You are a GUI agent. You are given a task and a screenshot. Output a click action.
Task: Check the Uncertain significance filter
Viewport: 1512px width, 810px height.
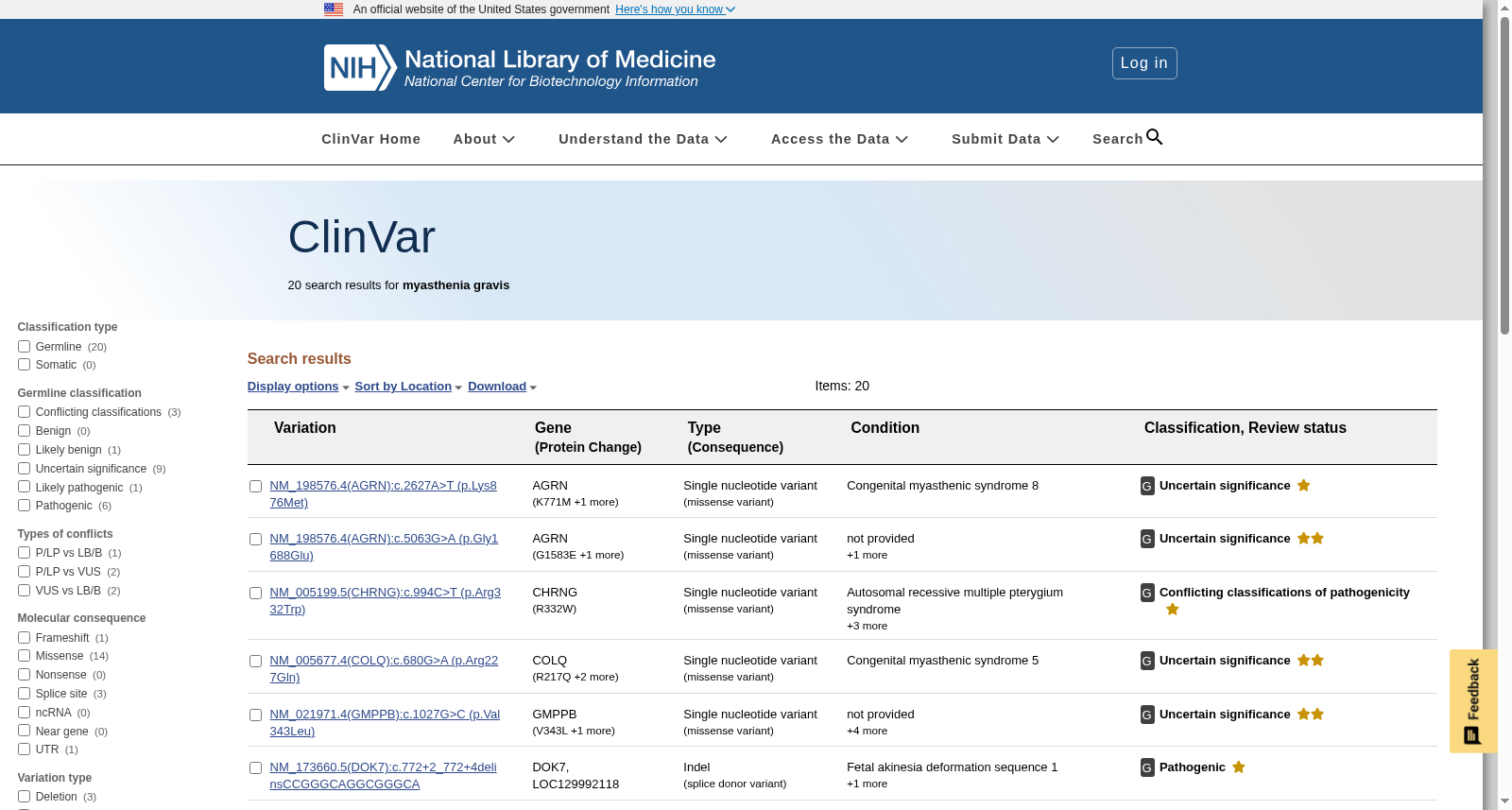(24, 468)
